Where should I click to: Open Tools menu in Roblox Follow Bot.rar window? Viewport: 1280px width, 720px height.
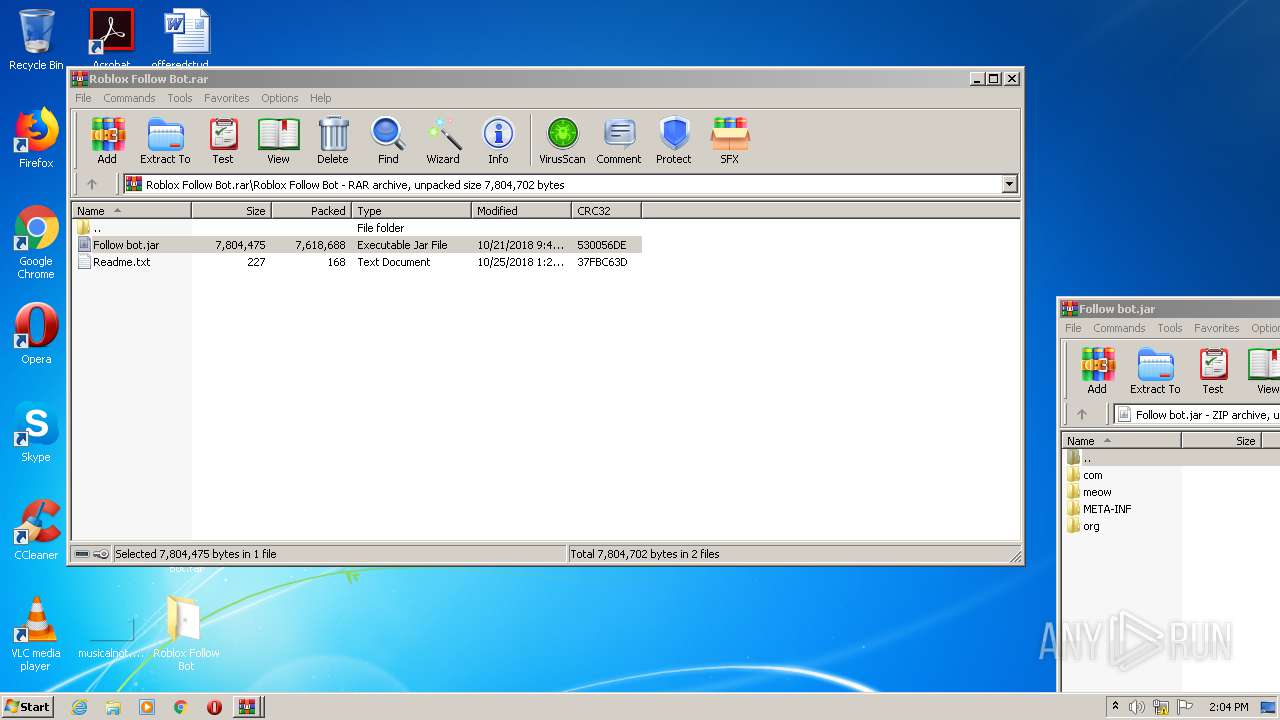(180, 98)
